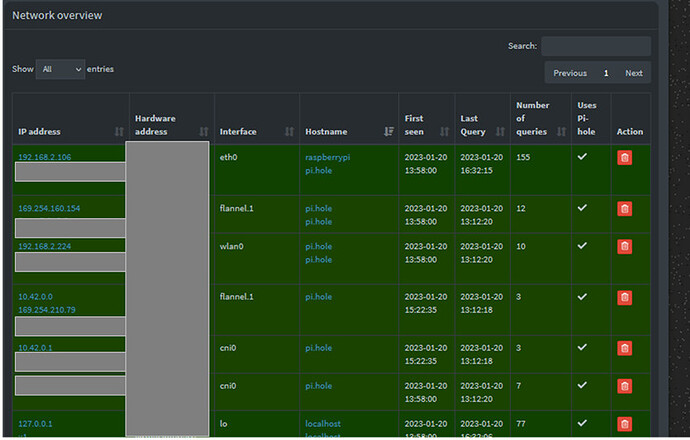Click the Search input field

[595, 46]
